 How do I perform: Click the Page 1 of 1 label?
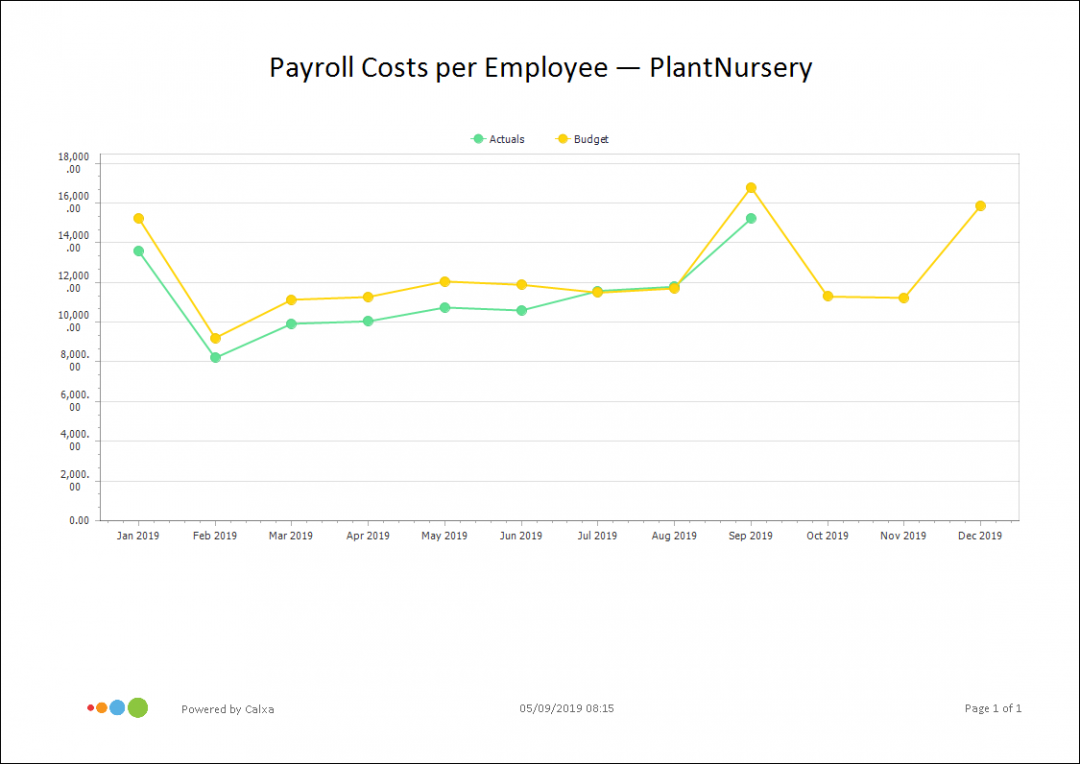[993, 708]
